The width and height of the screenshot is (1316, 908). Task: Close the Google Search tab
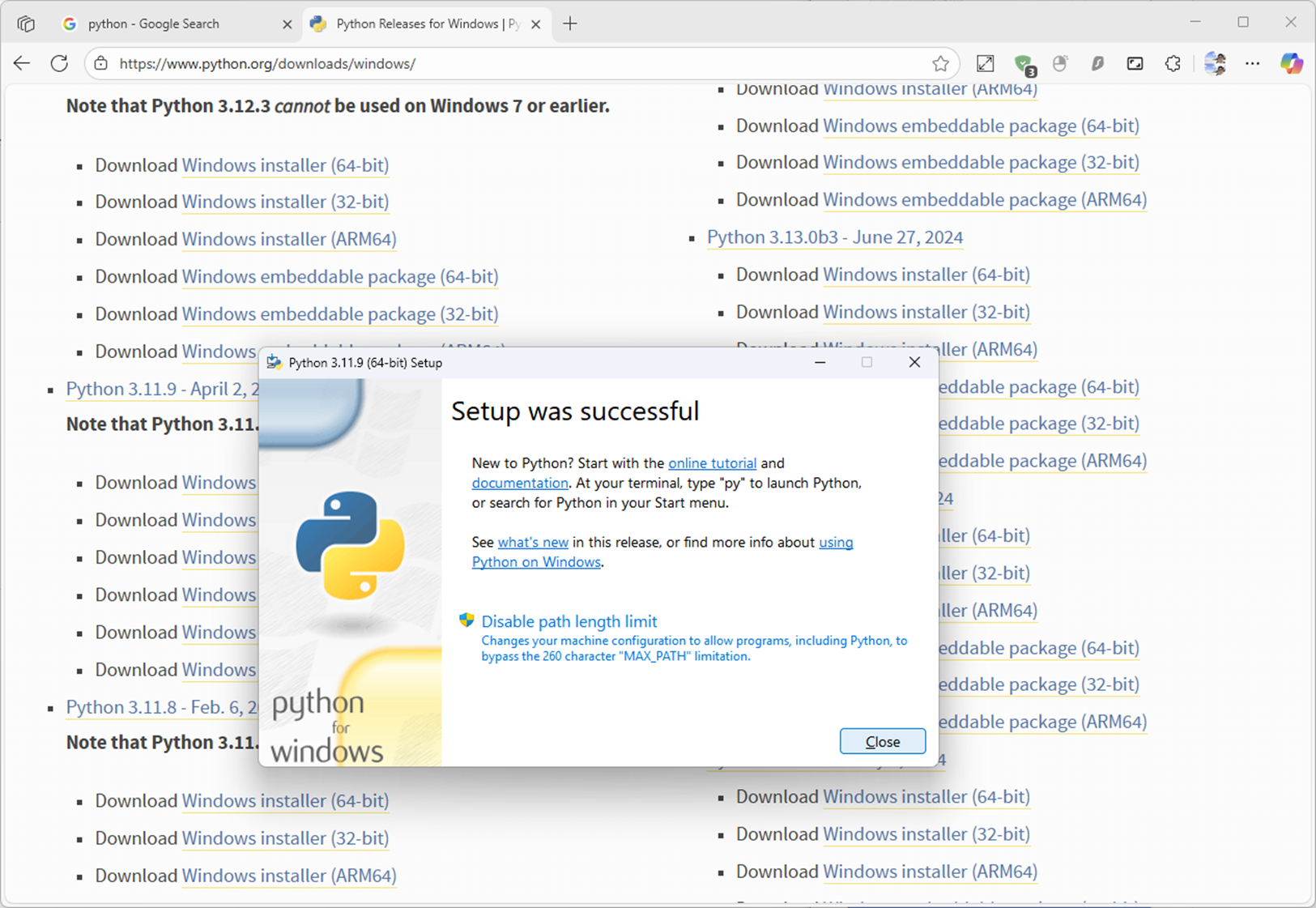[x=287, y=24]
